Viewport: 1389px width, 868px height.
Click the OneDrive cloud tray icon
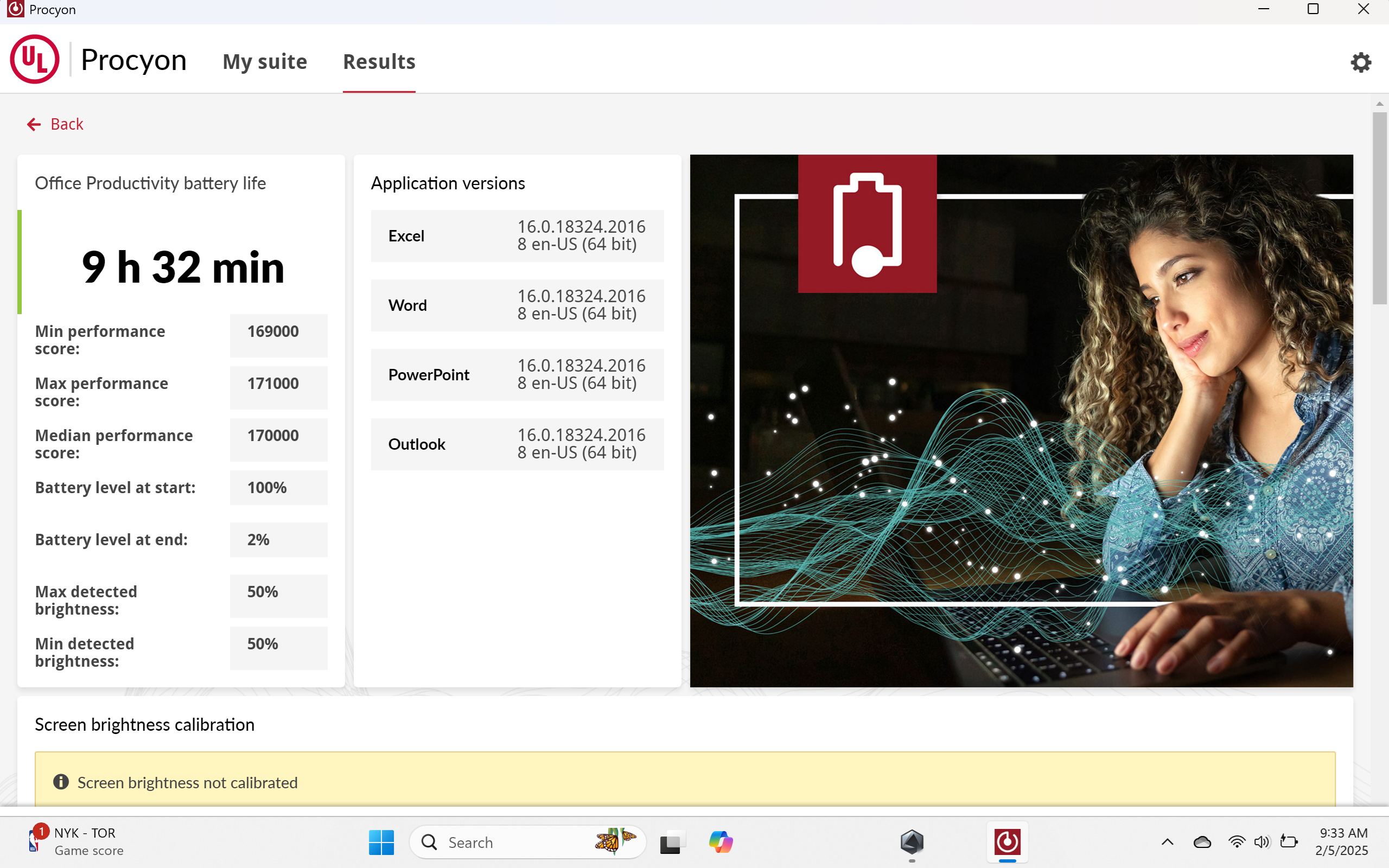click(1202, 842)
